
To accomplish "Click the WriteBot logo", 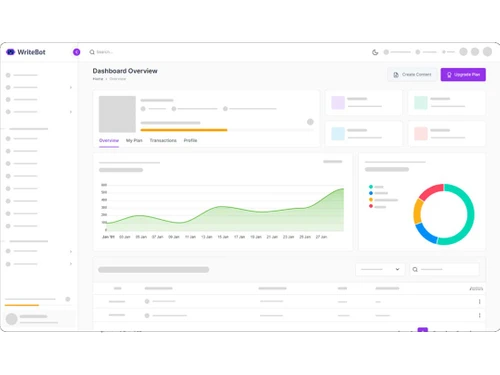I will (x=26, y=52).
